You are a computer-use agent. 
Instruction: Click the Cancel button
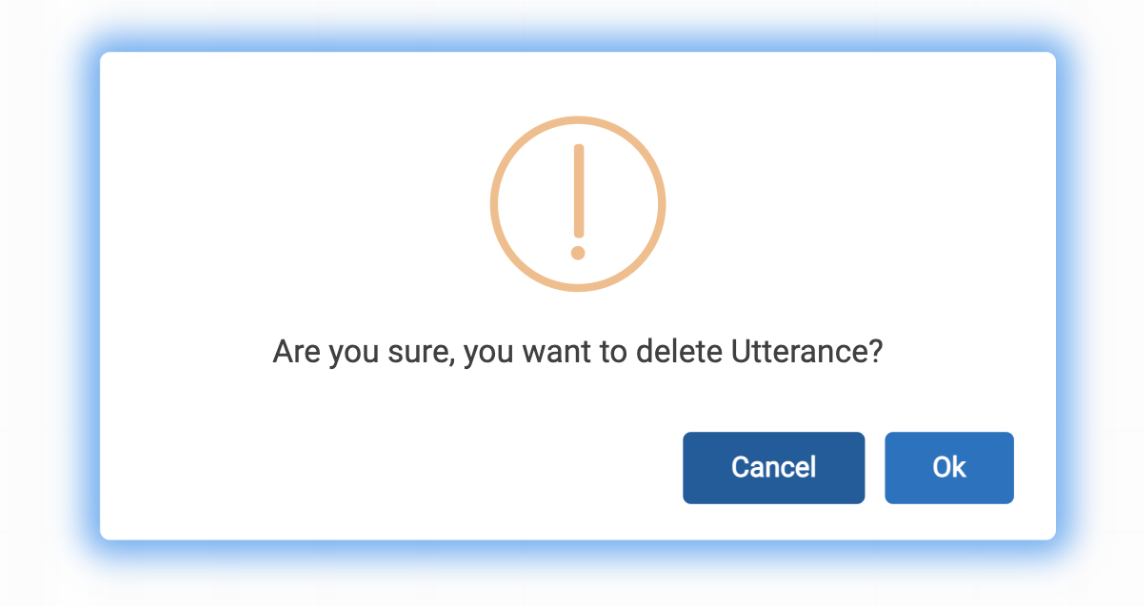pyautogui.click(x=773, y=468)
